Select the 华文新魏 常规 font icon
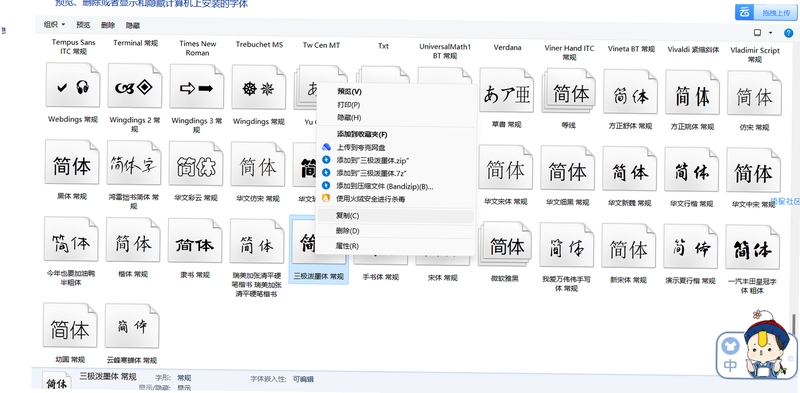The image size is (800, 393). point(630,170)
